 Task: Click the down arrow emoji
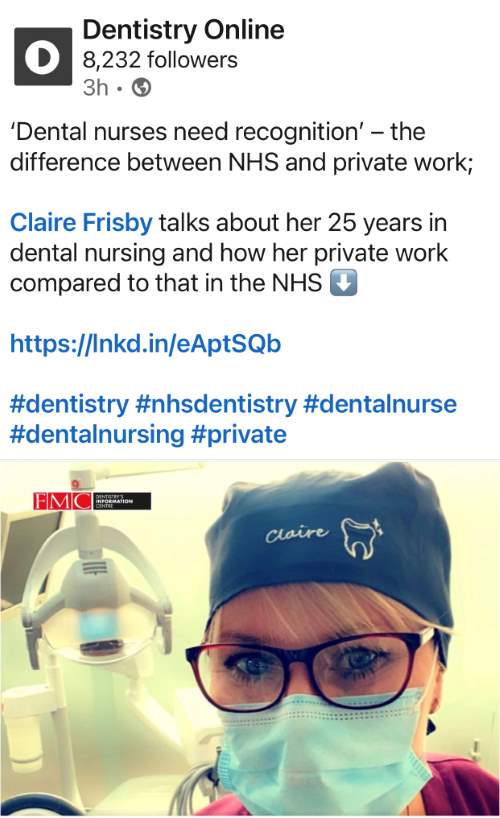[x=343, y=283]
